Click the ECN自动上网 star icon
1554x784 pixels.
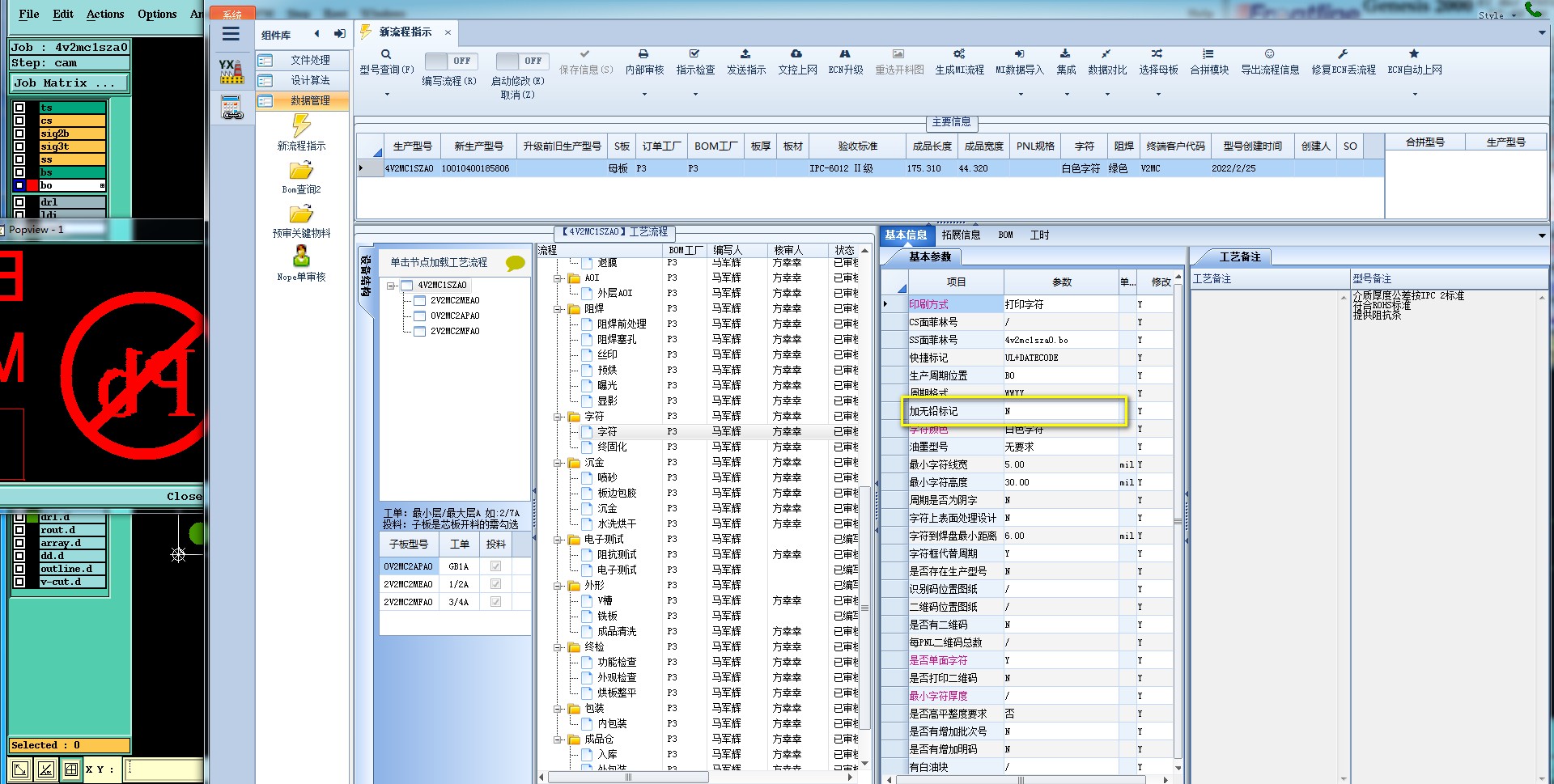(1414, 54)
